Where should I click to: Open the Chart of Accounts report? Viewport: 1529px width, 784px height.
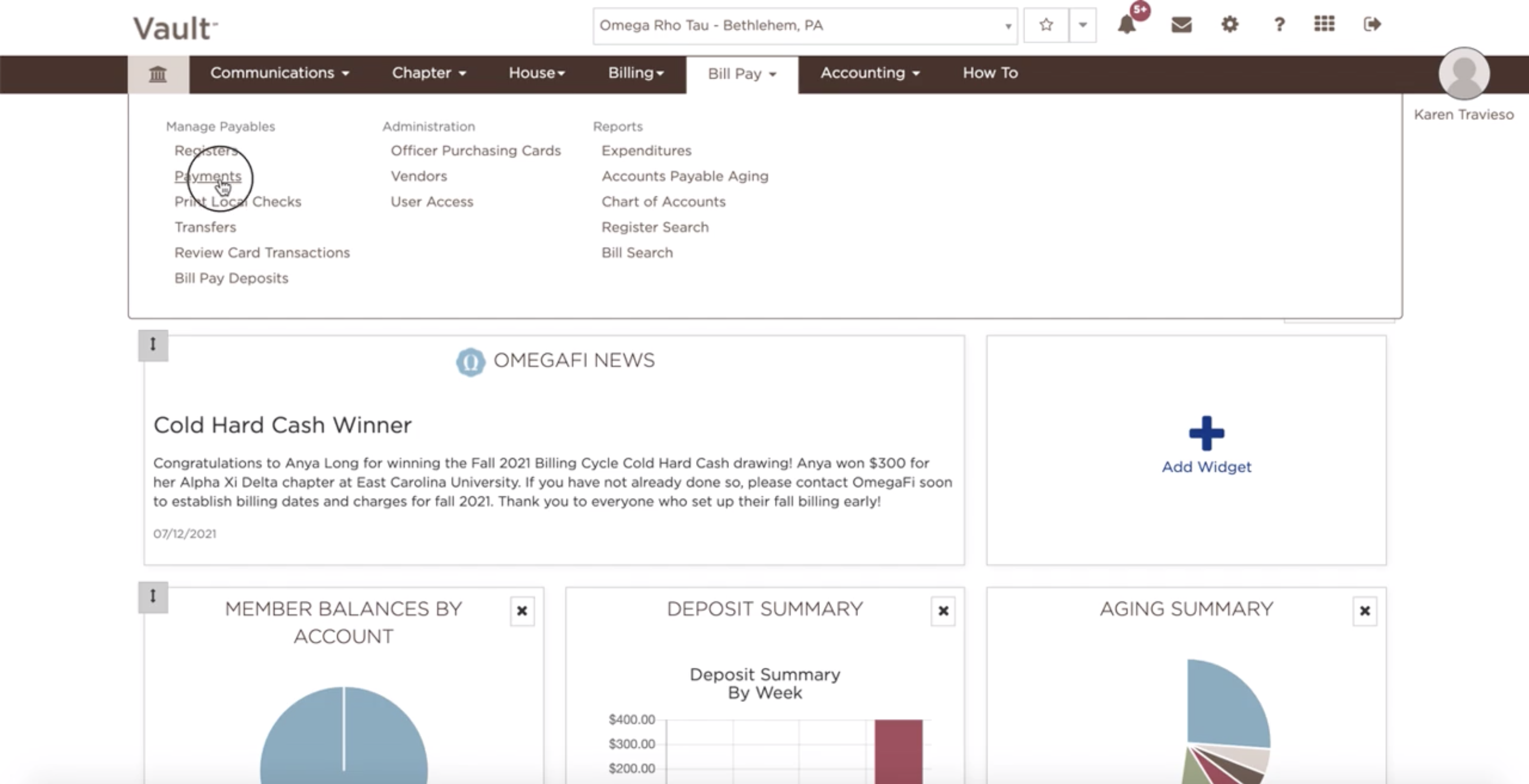click(x=663, y=202)
